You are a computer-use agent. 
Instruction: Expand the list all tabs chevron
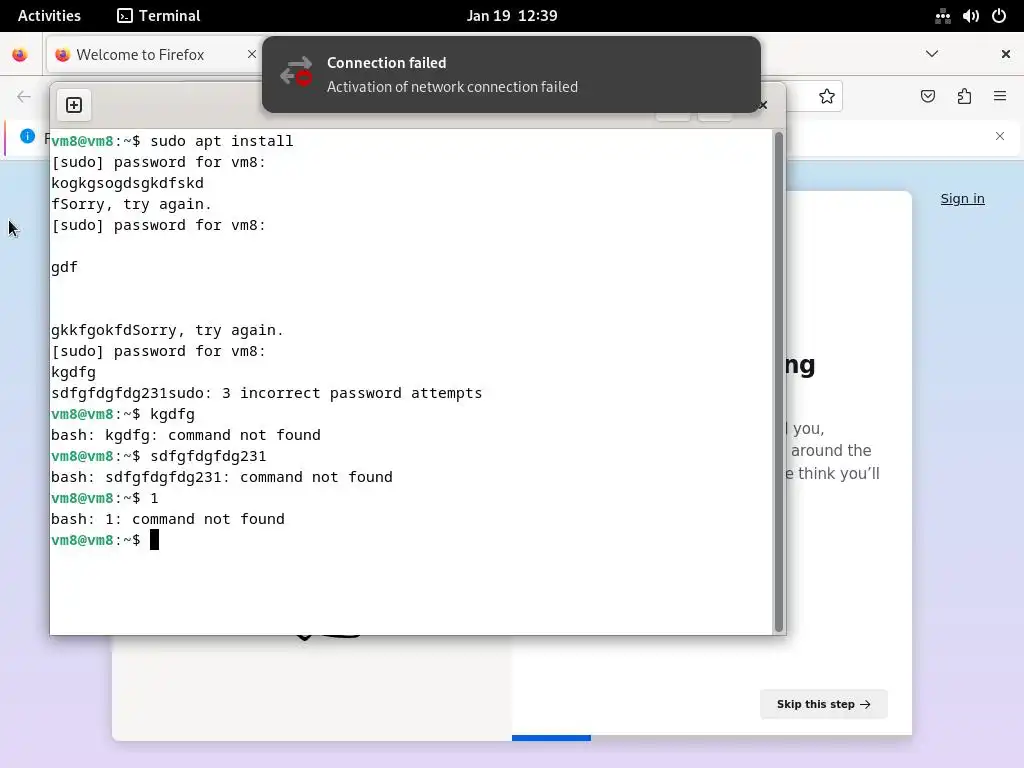[932, 54]
